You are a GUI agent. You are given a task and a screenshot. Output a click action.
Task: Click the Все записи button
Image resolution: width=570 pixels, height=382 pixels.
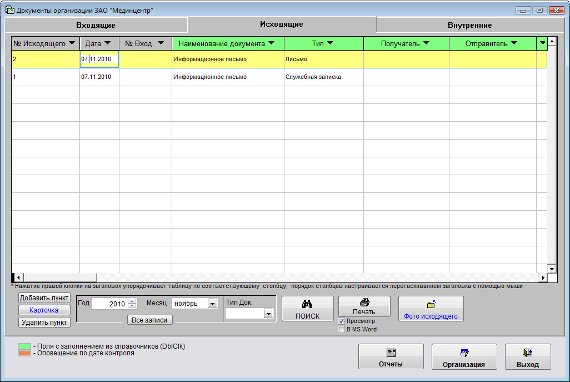pos(150,320)
